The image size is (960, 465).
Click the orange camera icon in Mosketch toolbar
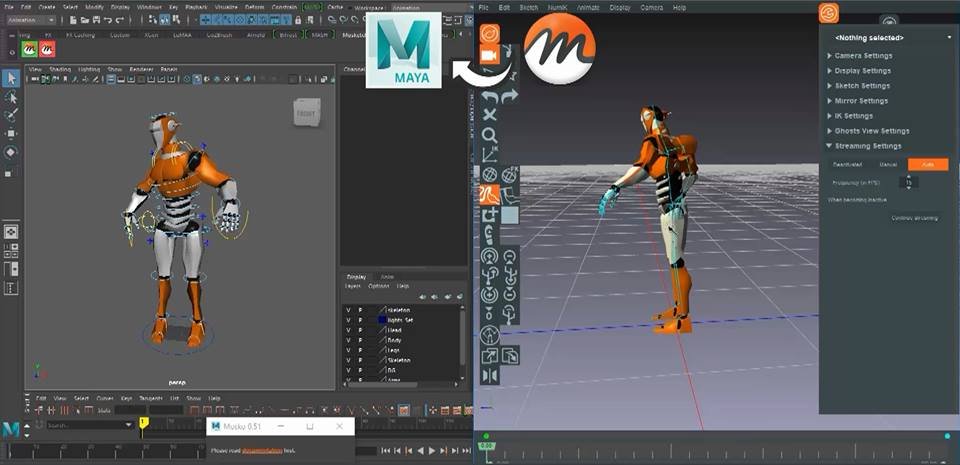(x=489, y=55)
